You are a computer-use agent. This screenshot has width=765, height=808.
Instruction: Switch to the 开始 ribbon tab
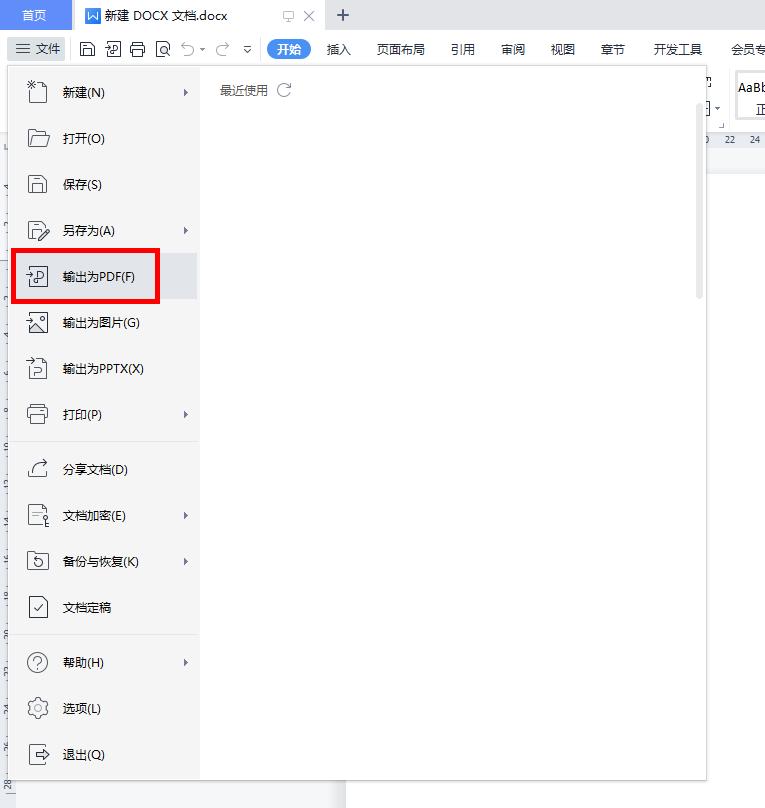tap(288, 49)
